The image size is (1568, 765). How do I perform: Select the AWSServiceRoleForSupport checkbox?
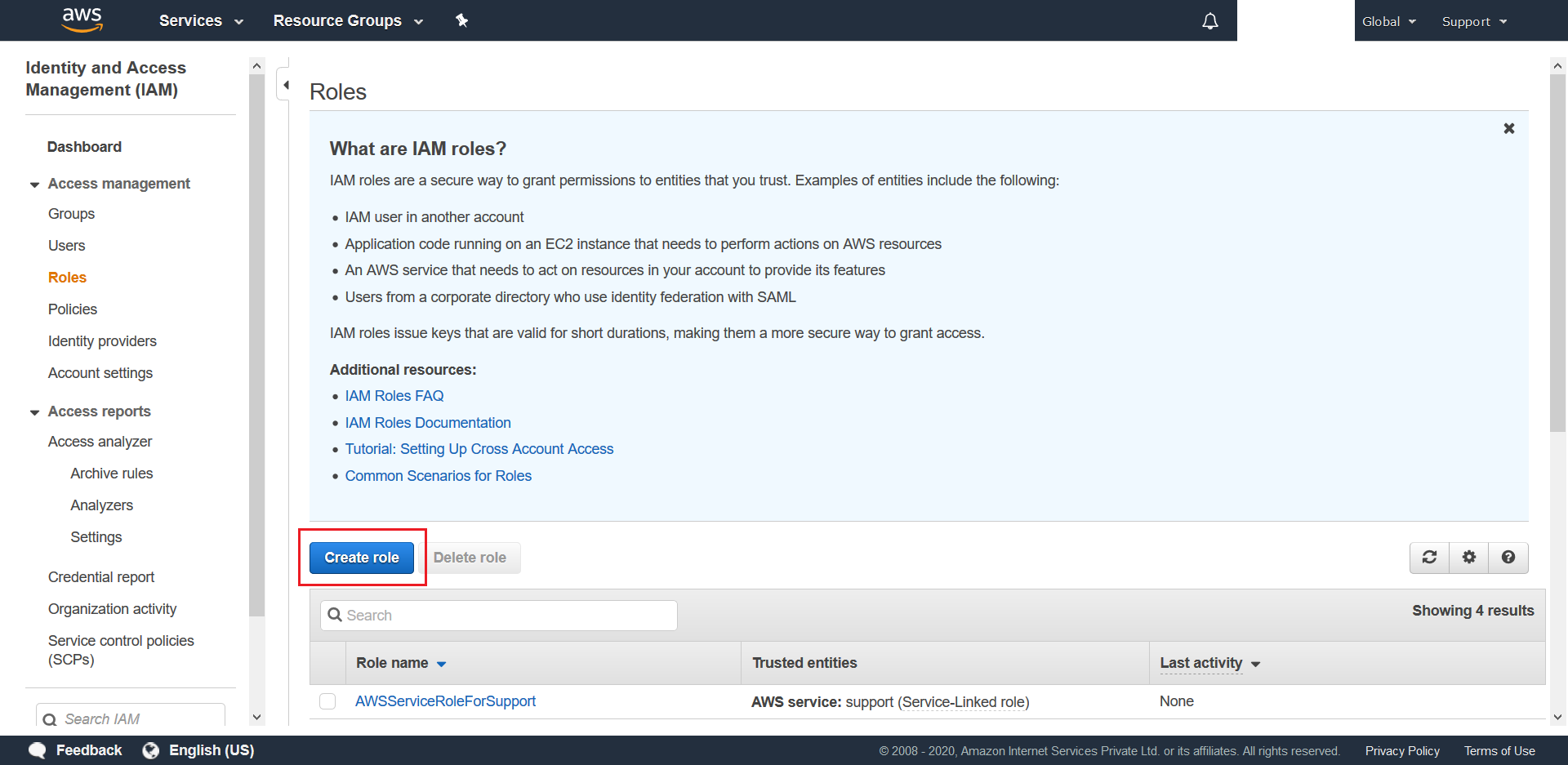pos(327,701)
